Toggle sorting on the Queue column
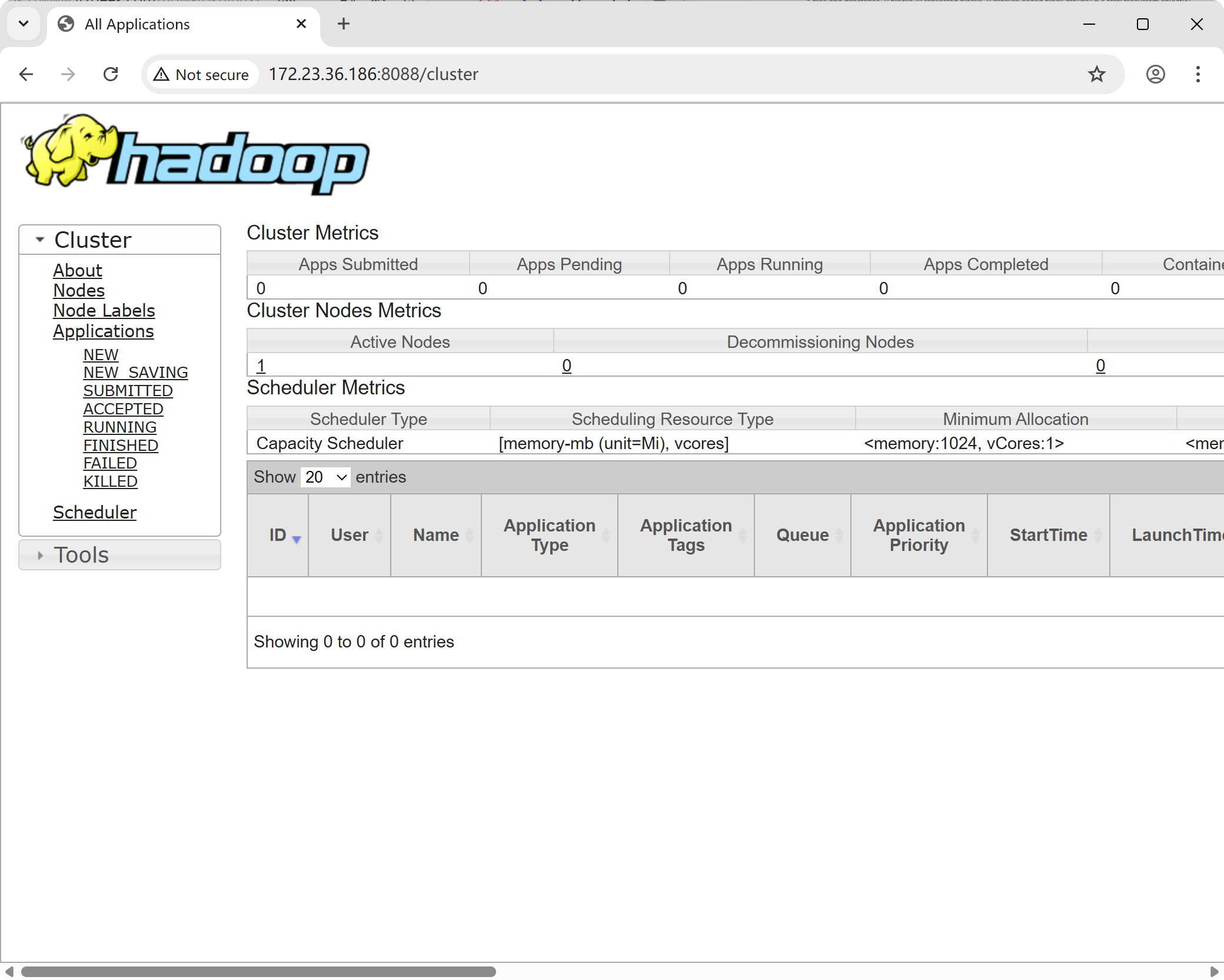The width and height of the screenshot is (1224, 980). tap(802, 534)
